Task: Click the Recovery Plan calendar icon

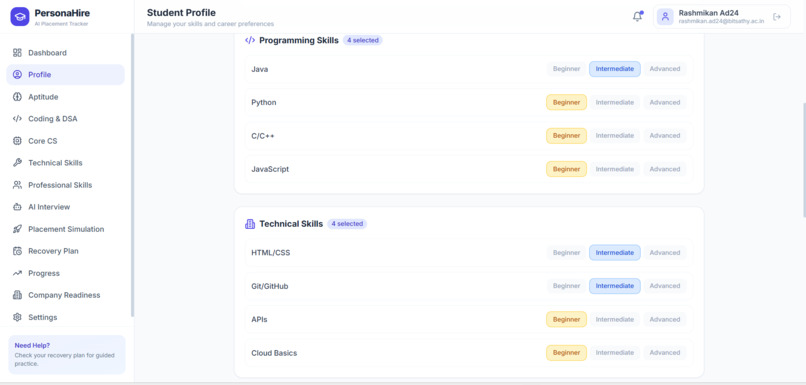Action: pyautogui.click(x=17, y=251)
